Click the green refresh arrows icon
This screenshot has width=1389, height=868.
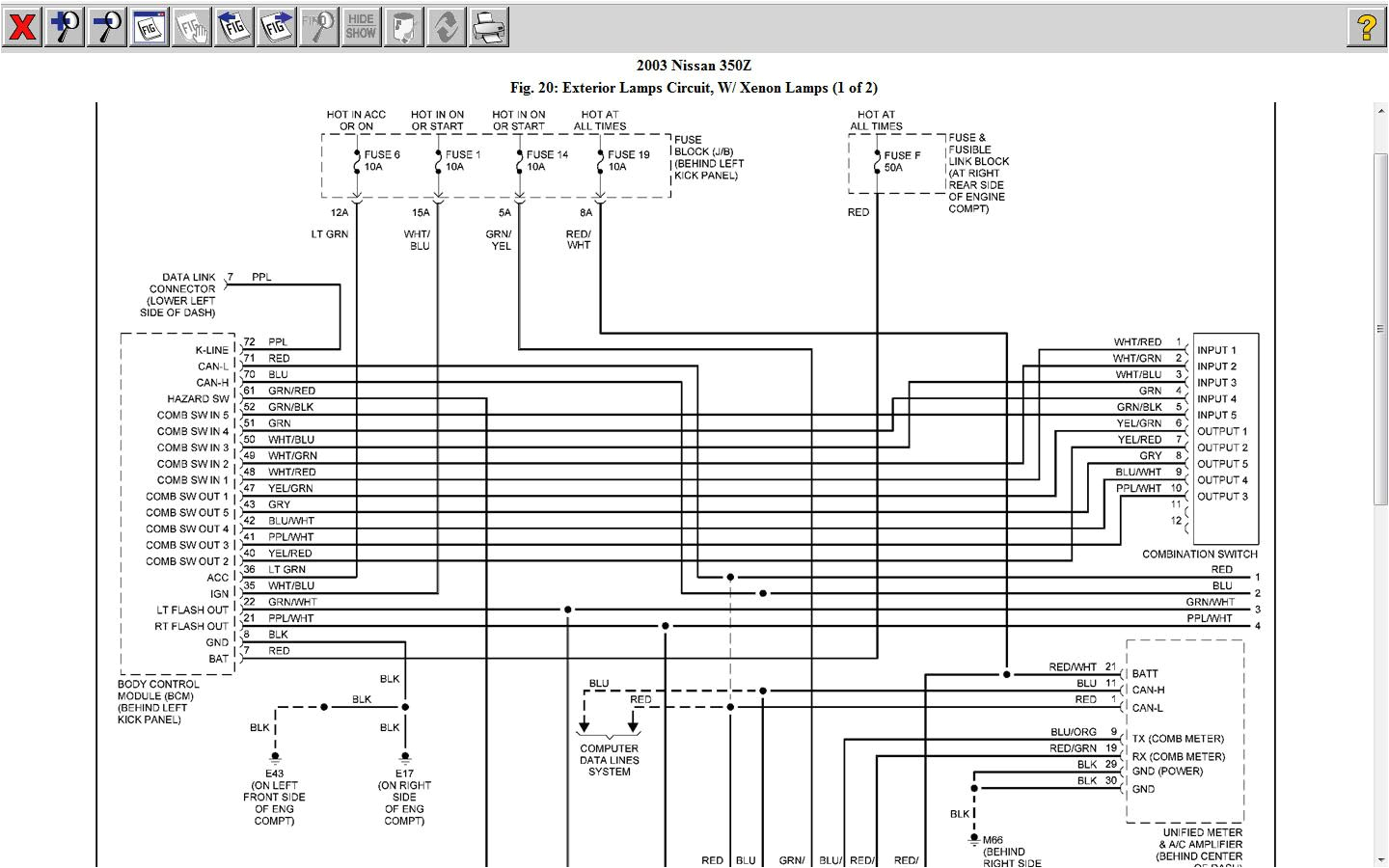click(x=446, y=27)
